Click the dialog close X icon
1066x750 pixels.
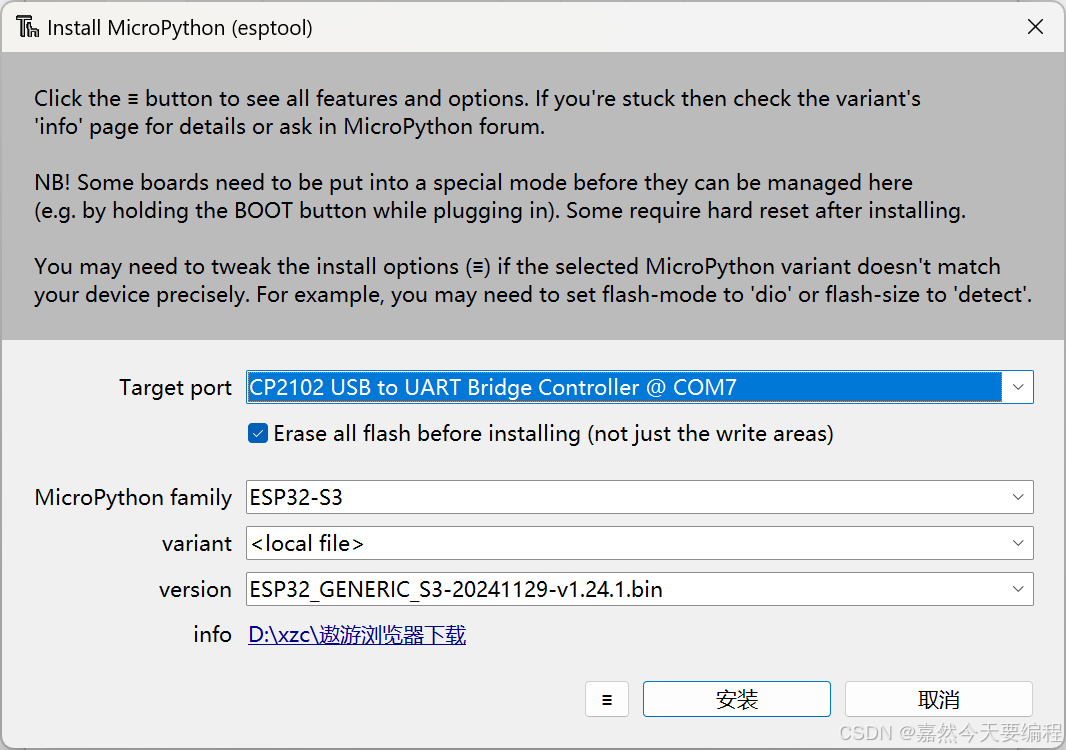coord(1035,27)
